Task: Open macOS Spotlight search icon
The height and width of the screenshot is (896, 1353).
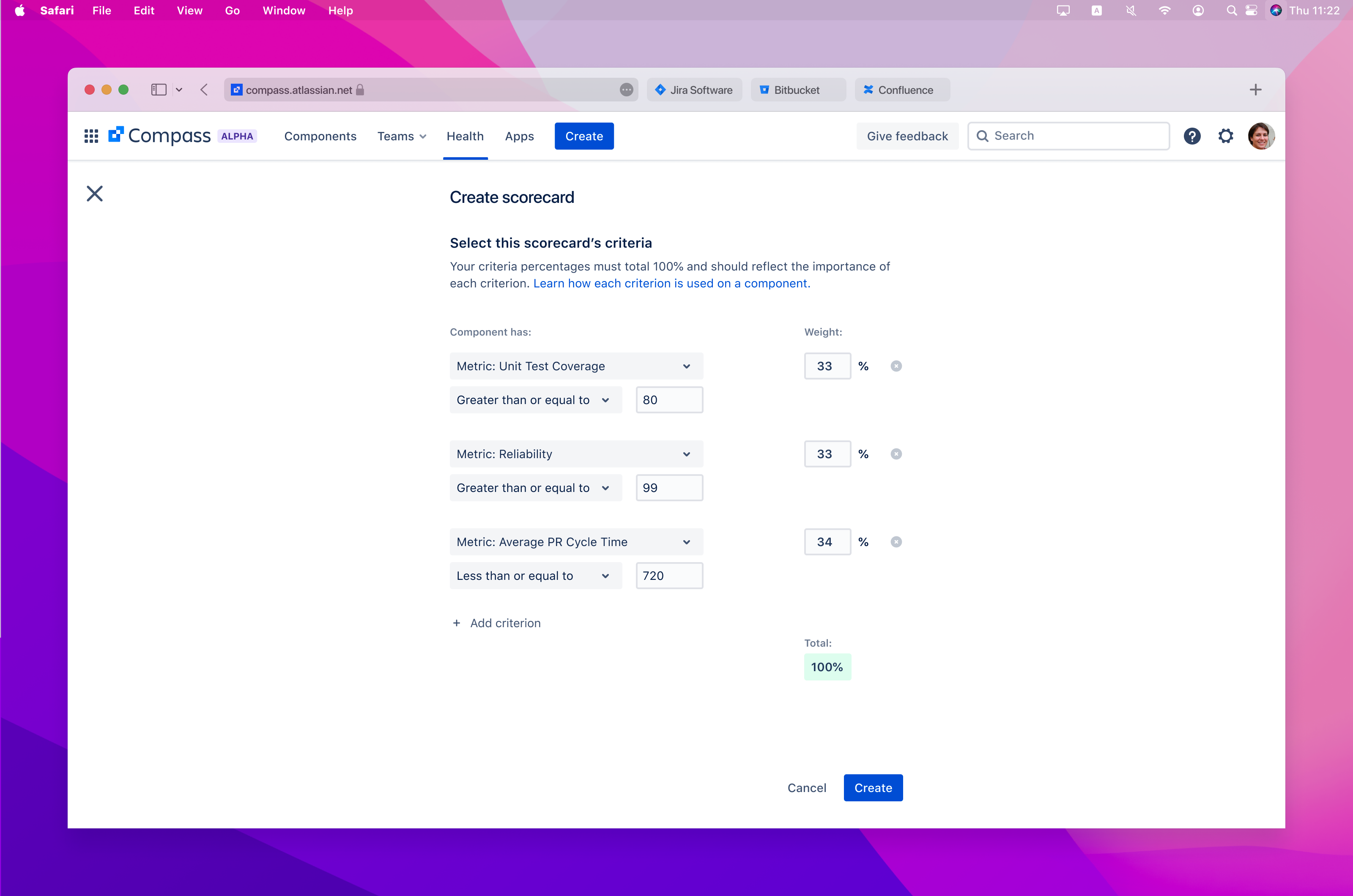Action: (x=1231, y=10)
